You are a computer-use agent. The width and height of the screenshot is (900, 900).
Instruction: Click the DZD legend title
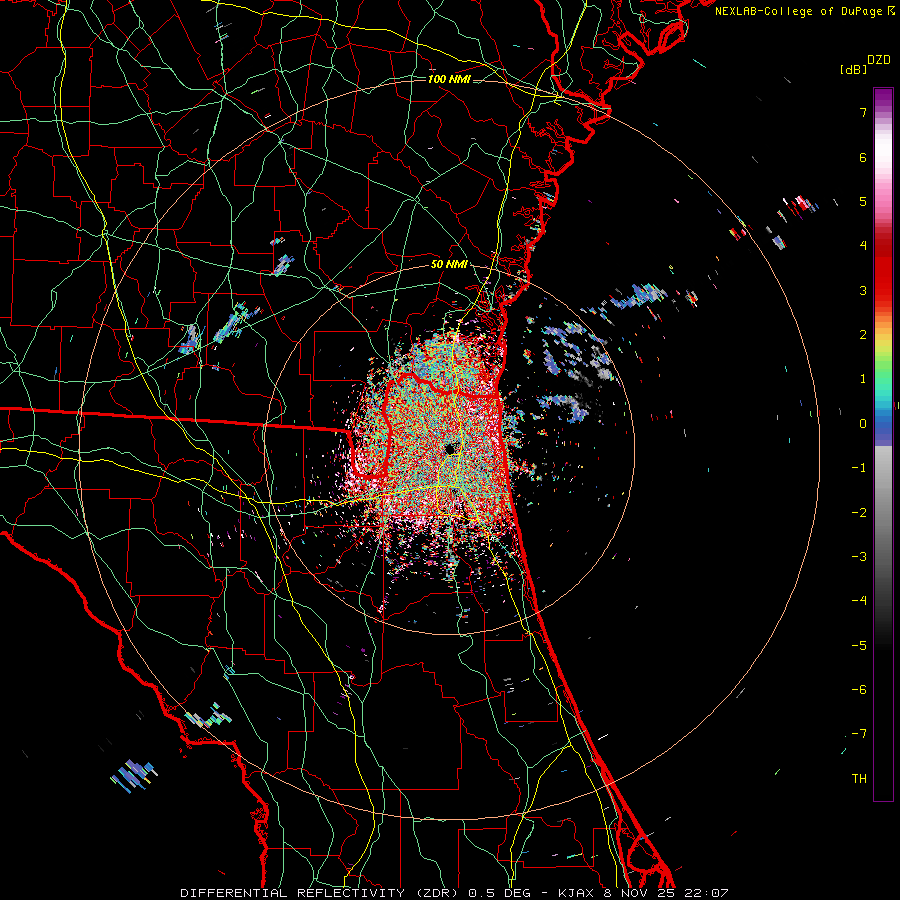879,60
